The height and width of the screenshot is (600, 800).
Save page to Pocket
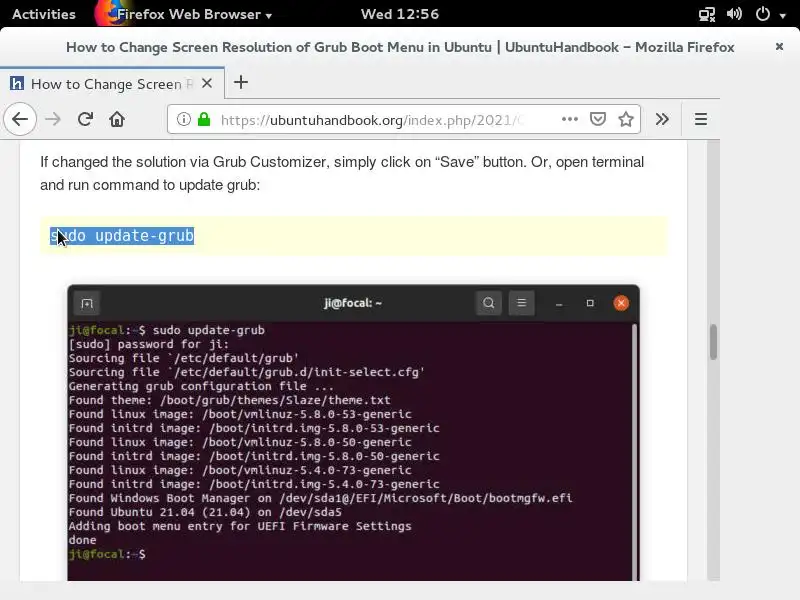[x=597, y=119]
